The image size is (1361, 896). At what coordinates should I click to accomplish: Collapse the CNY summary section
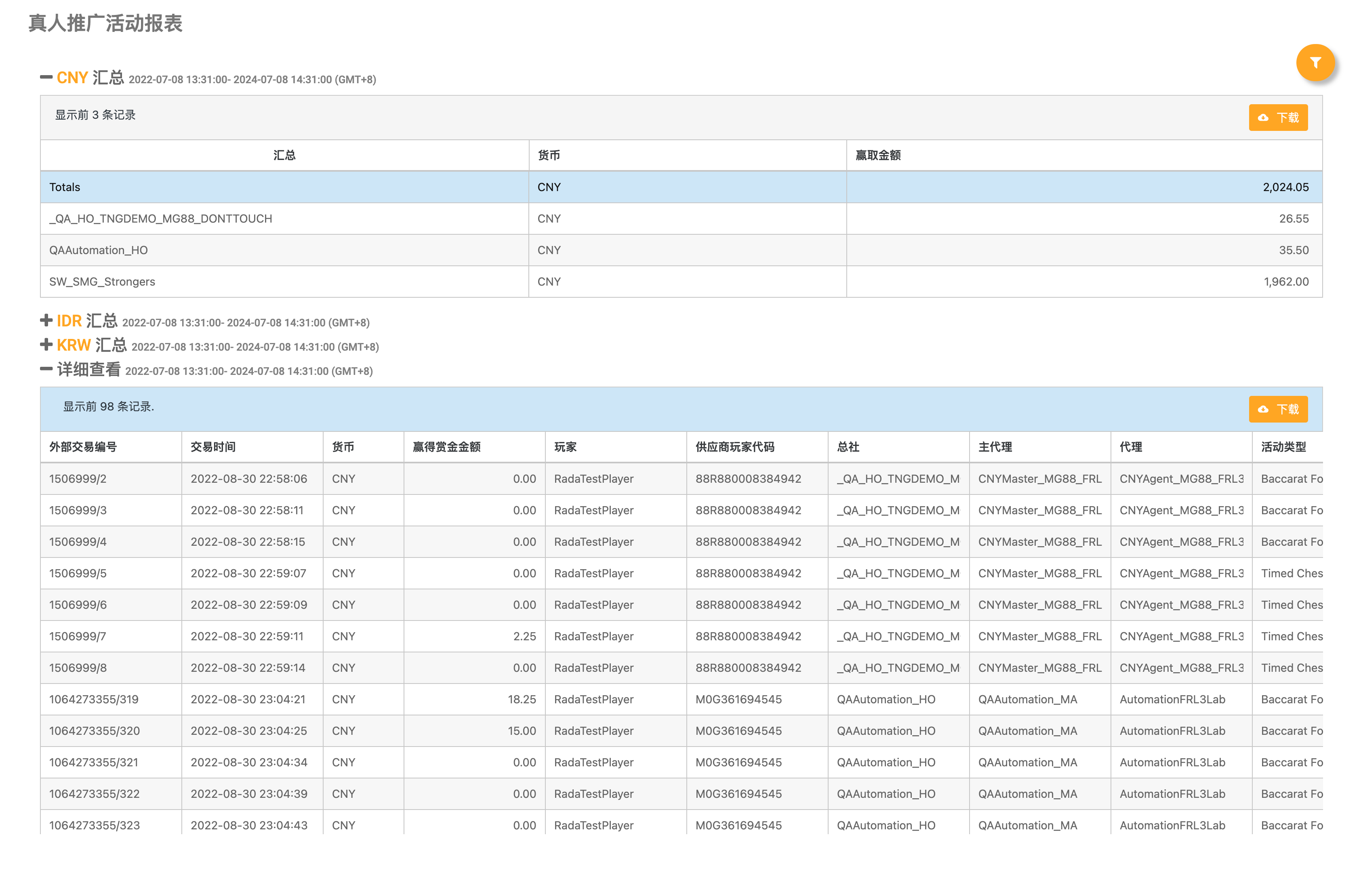pos(46,77)
